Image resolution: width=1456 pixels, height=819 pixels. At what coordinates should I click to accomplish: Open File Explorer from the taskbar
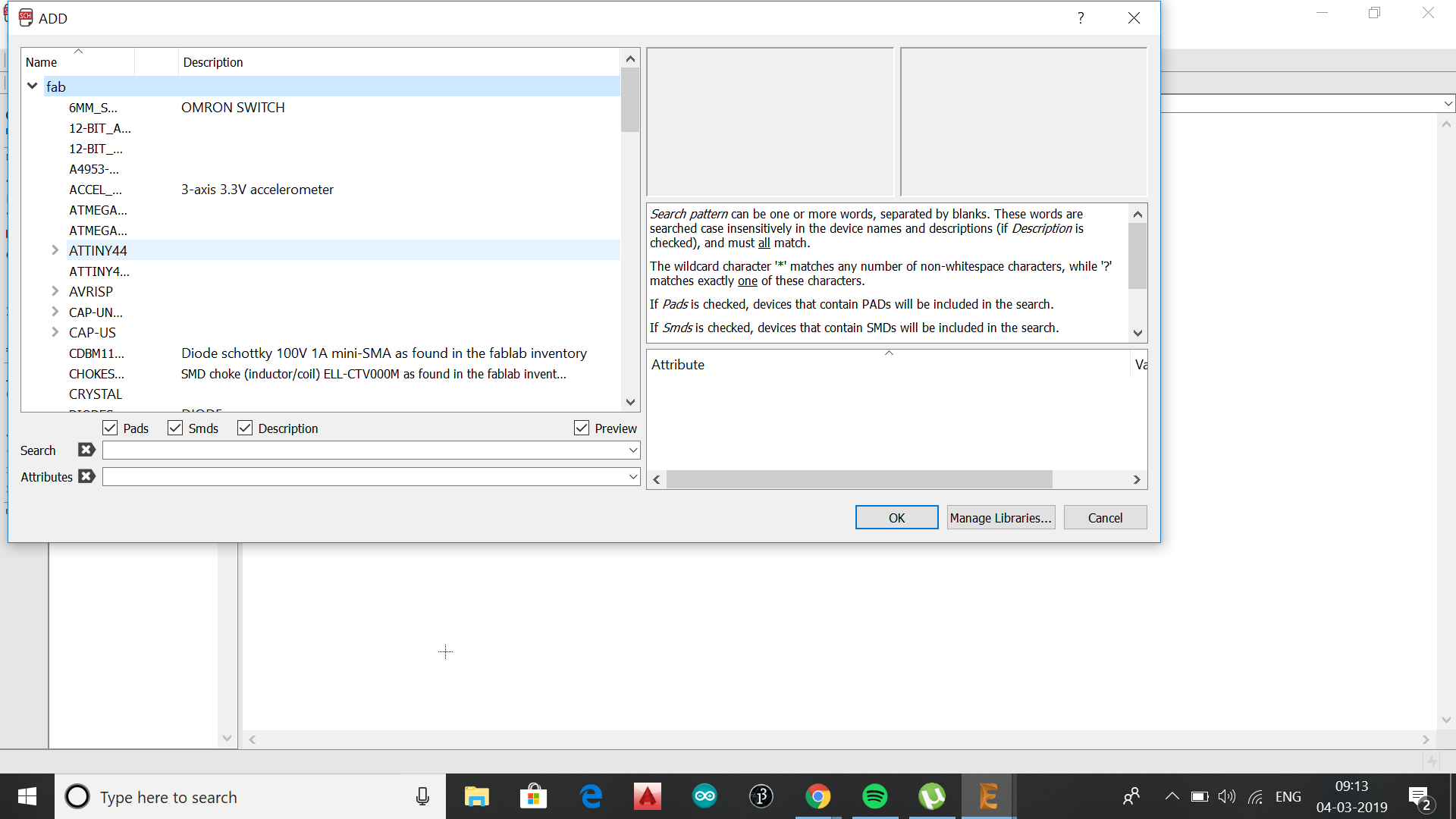[x=476, y=796]
